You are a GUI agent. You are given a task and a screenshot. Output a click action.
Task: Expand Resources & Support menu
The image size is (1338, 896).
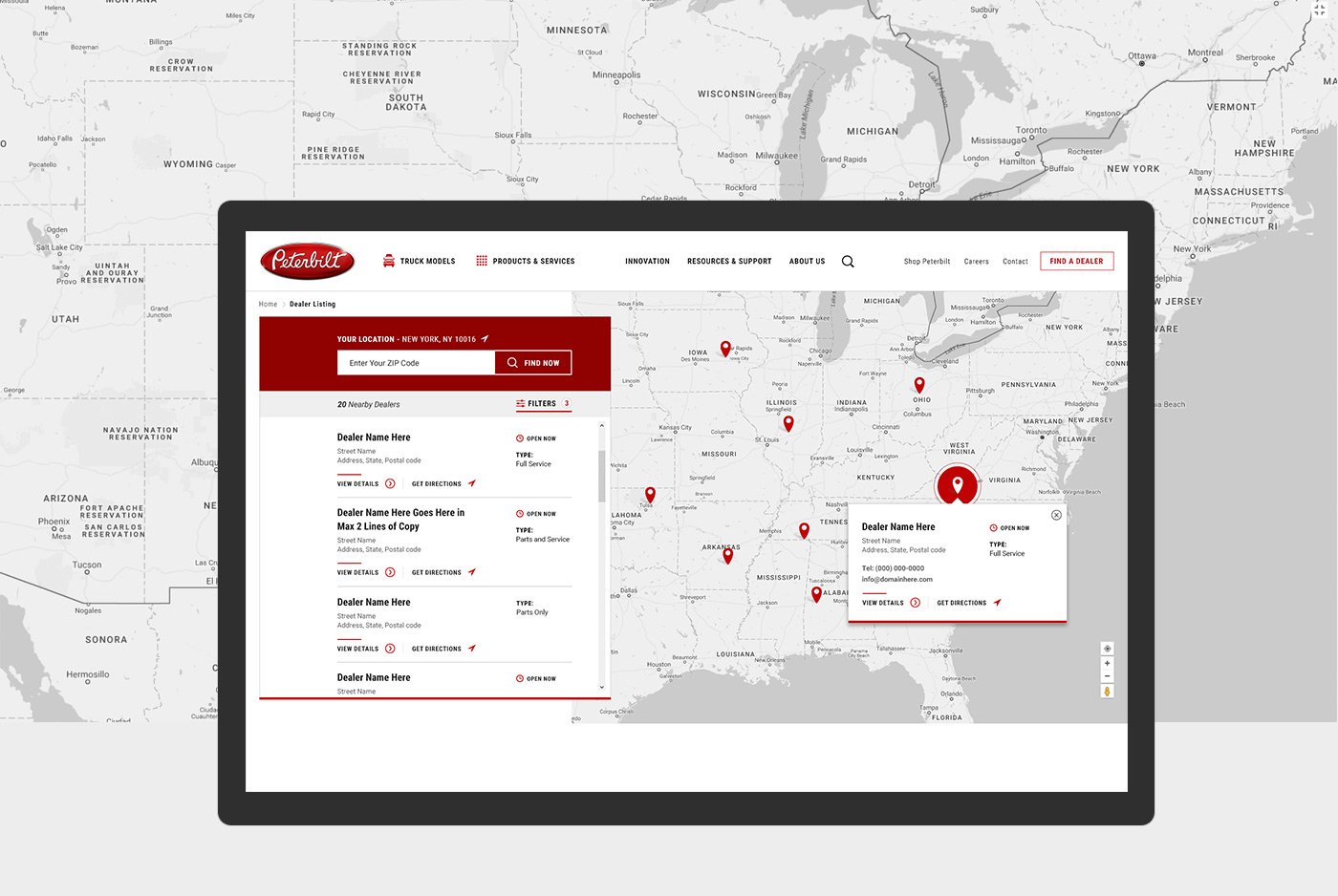pyautogui.click(x=729, y=261)
